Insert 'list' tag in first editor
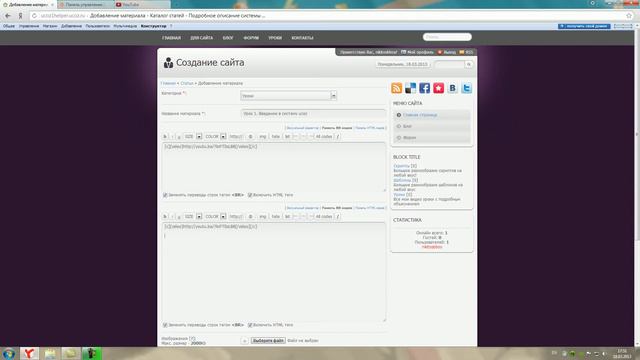Screen dimensions: 640x360 point(287,136)
